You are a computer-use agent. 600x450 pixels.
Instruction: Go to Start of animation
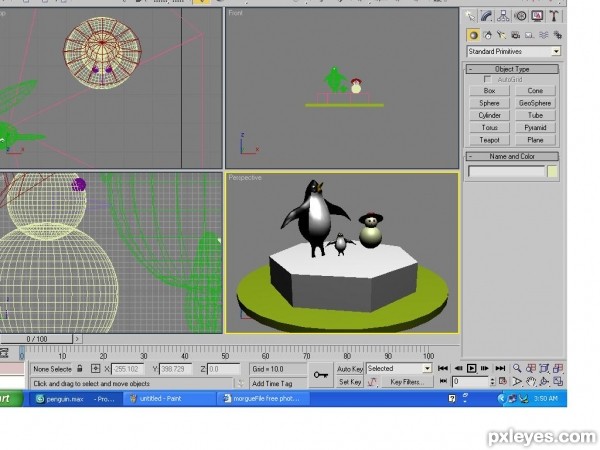pyautogui.click(x=443, y=368)
